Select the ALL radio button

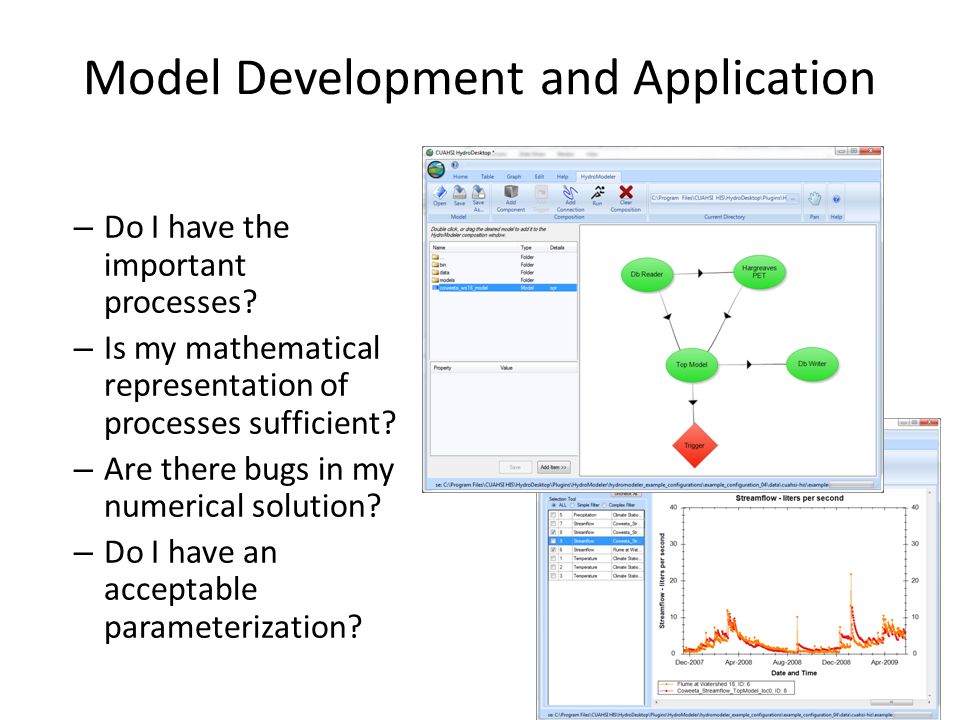554,505
